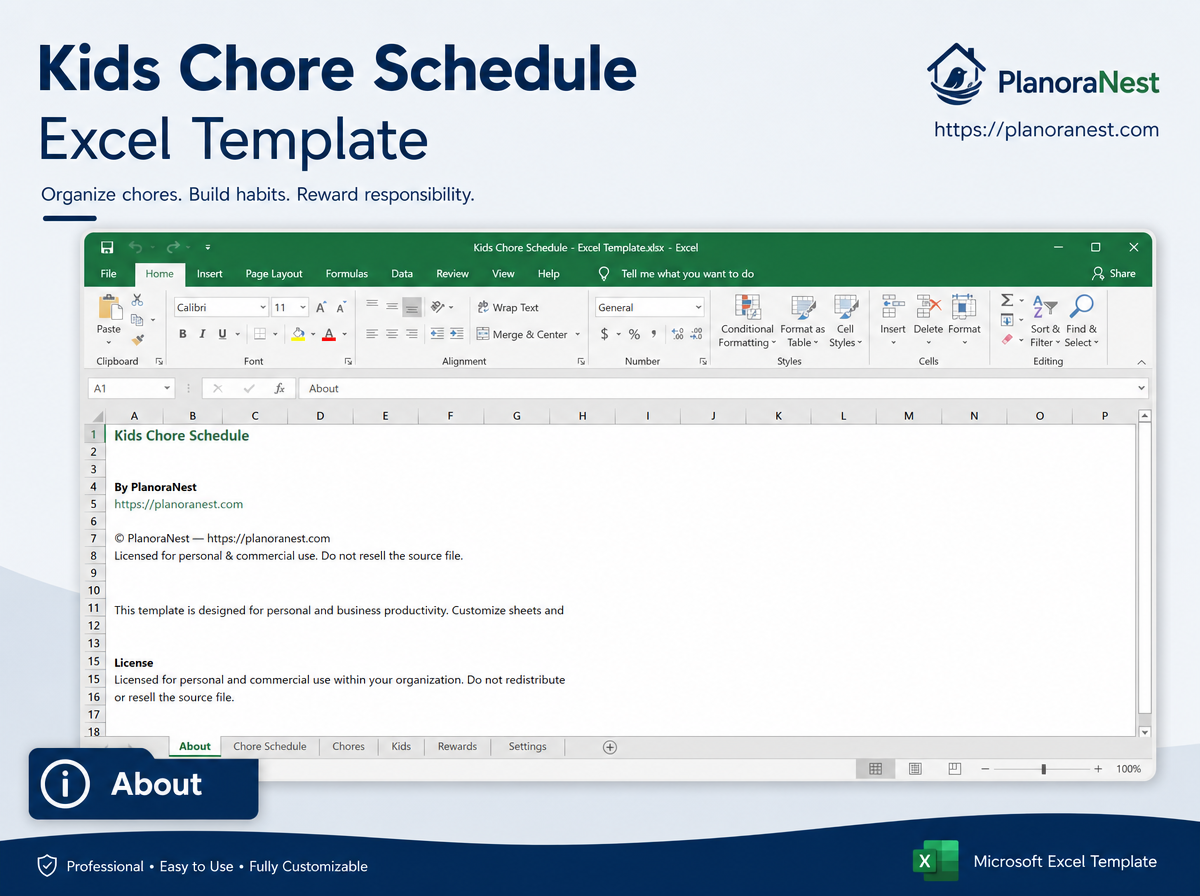The width and height of the screenshot is (1200, 896).
Task: Decrease font size with the smaller A
Action: [x=342, y=308]
